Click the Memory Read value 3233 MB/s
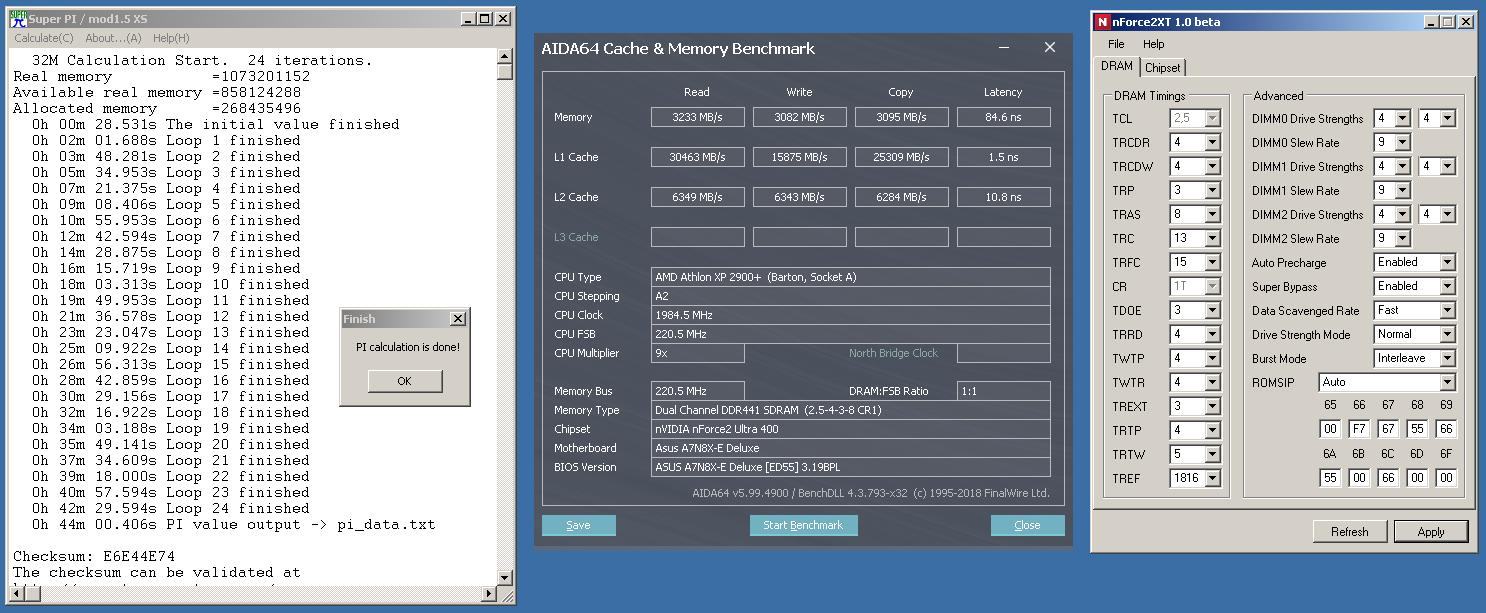 pyautogui.click(x=697, y=117)
